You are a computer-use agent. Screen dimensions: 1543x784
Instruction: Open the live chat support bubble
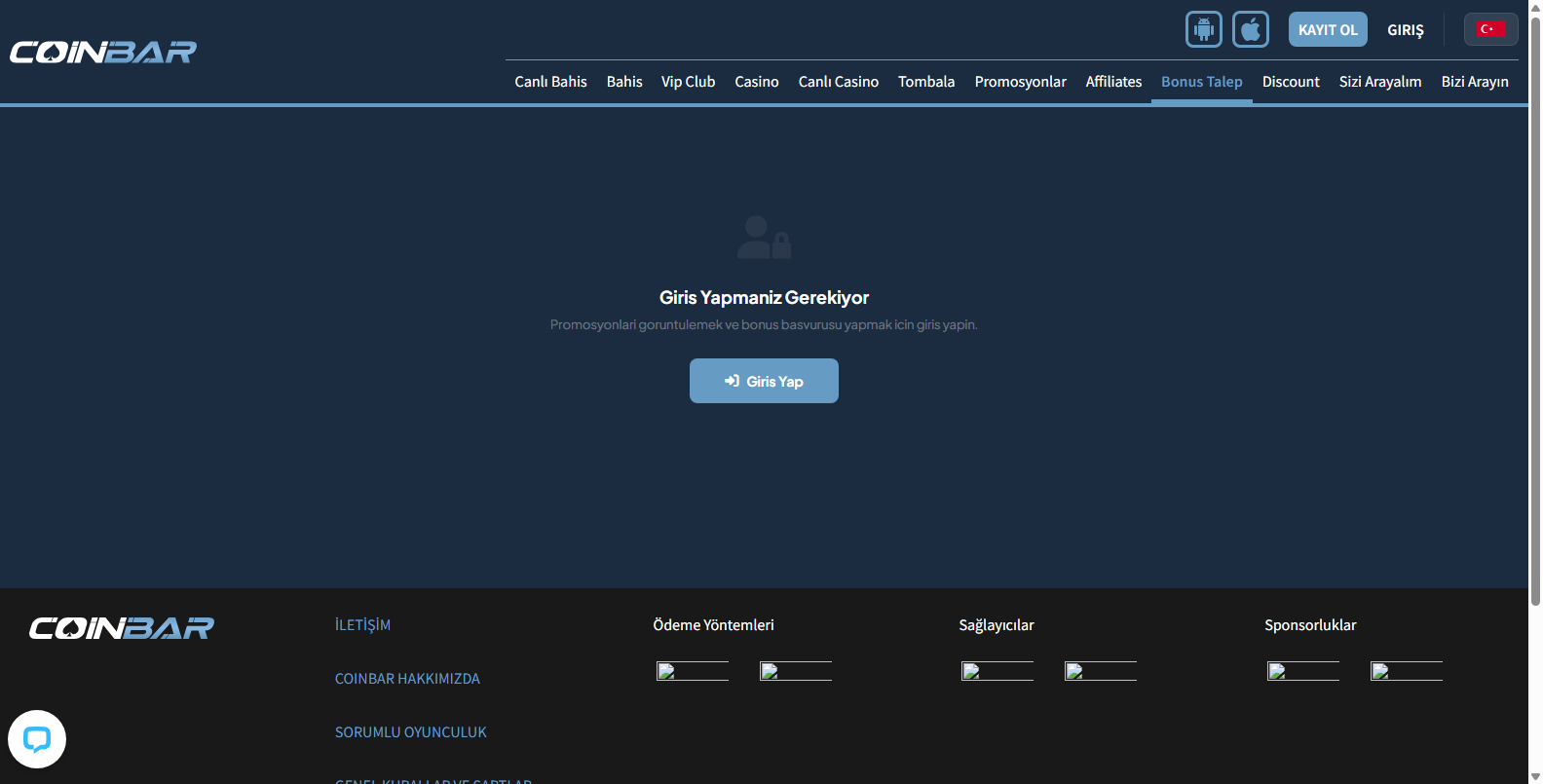pos(37,739)
